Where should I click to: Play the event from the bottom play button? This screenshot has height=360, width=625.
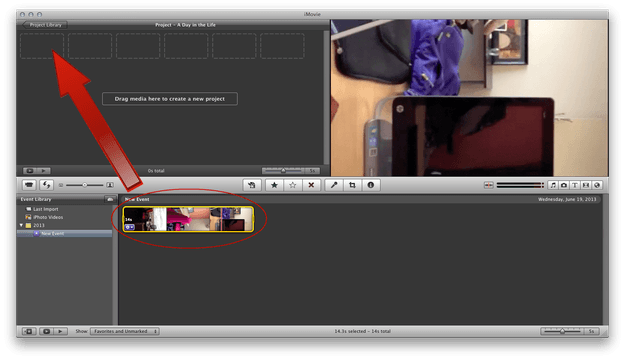[x=60, y=331]
